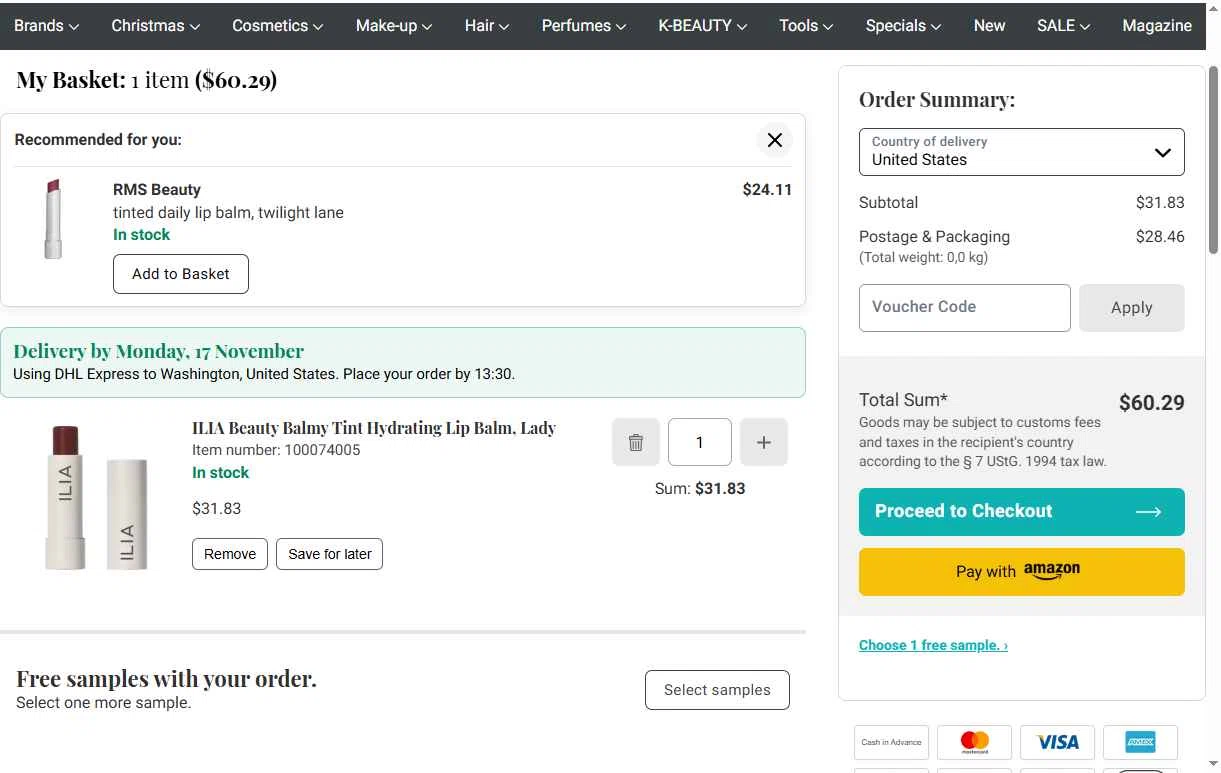This screenshot has height=773, width=1221.
Task: Expand the Specials menu
Action: (x=903, y=26)
